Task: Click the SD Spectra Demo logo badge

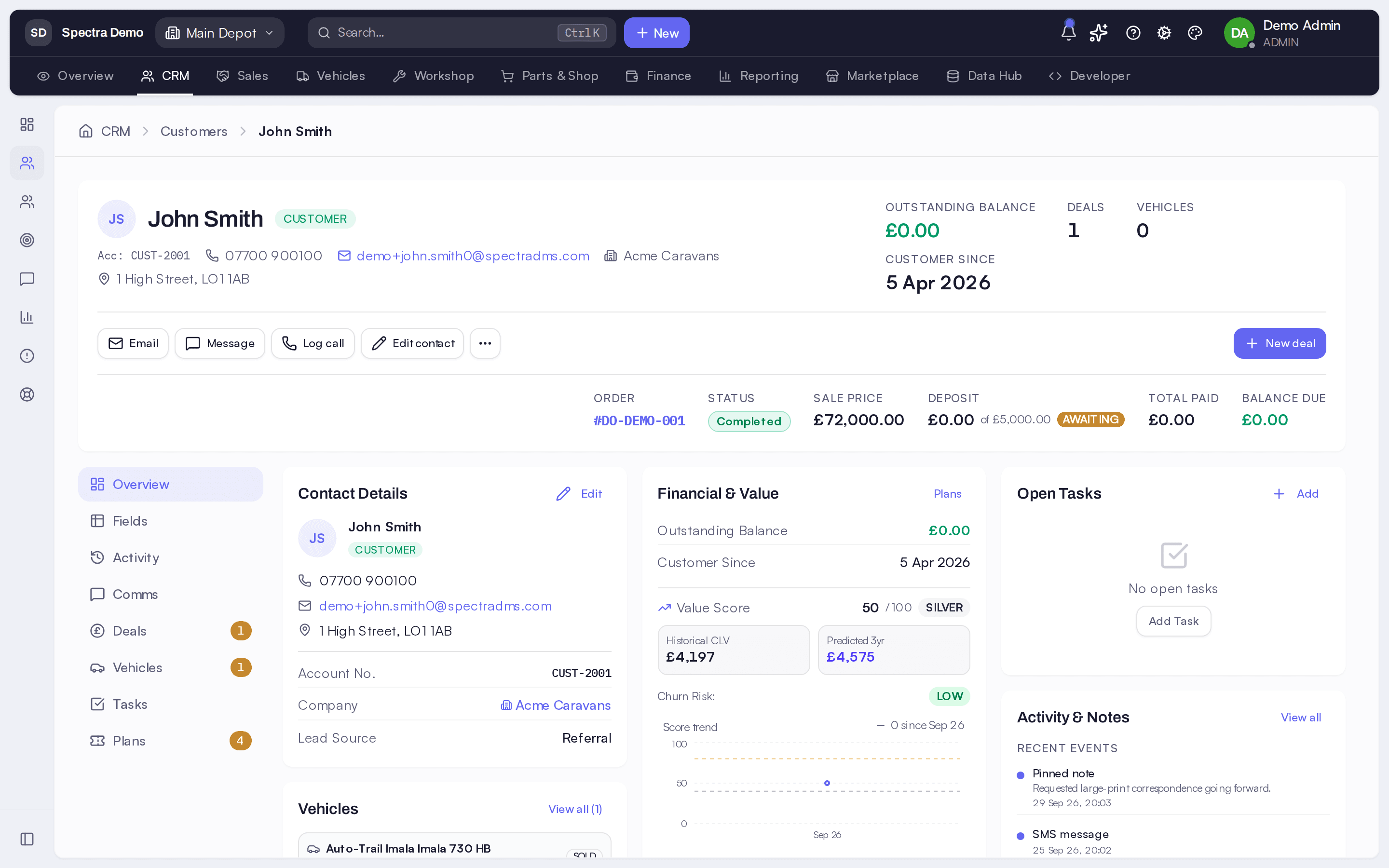Action: point(39,33)
